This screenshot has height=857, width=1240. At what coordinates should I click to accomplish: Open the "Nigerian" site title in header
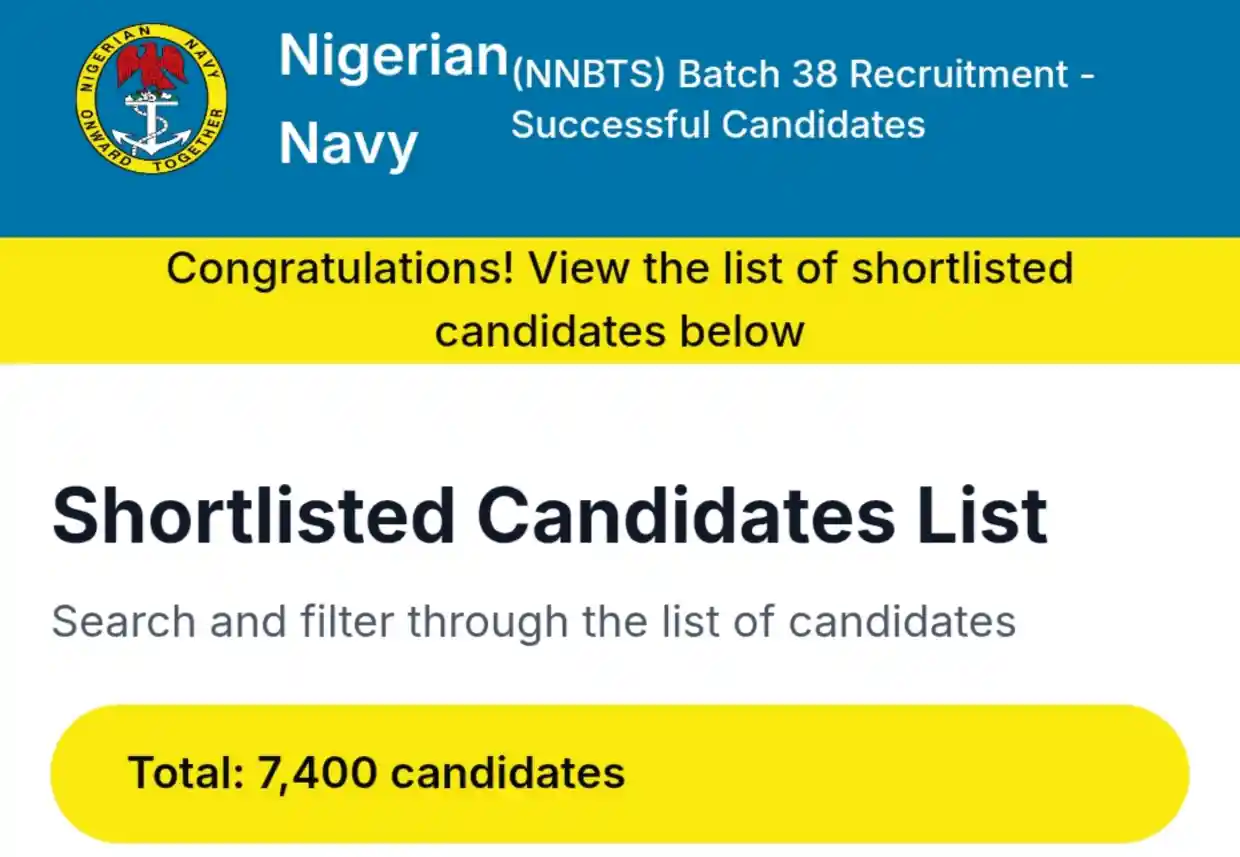(x=393, y=55)
